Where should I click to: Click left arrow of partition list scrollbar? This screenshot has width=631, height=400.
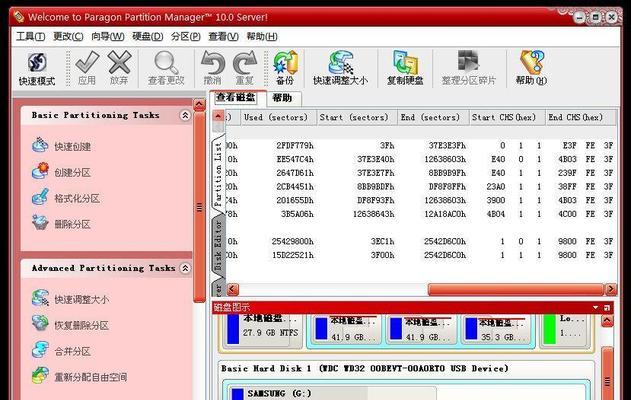[233, 289]
